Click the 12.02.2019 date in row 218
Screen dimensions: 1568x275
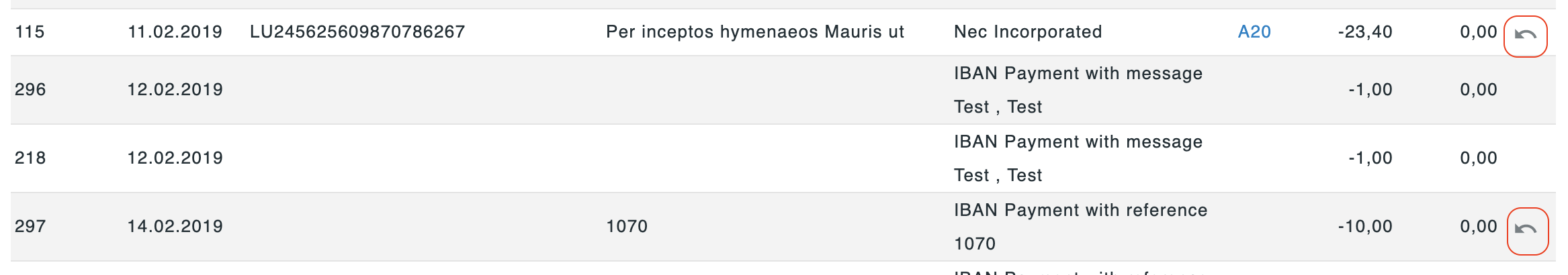[175, 158]
